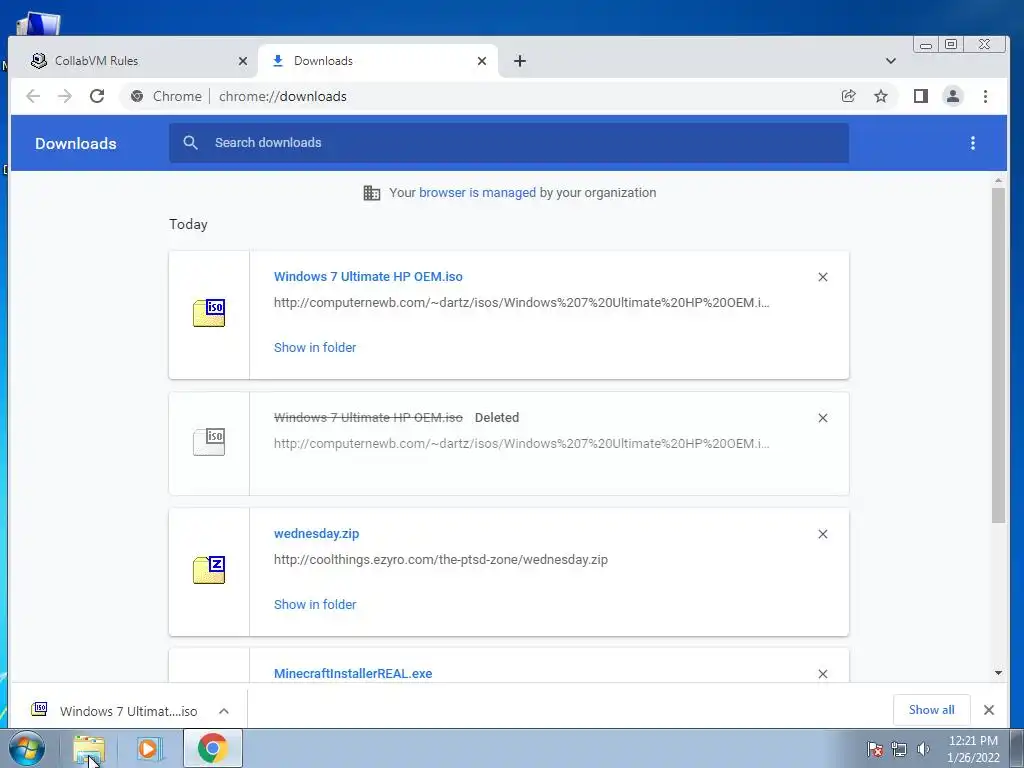Open a new tab with plus button

click(x=520, y=61)
